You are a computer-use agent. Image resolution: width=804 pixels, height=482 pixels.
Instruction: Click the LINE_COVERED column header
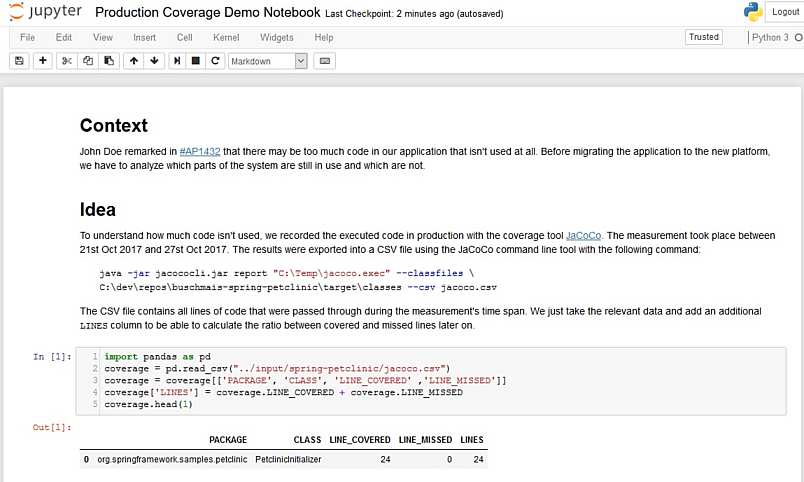point(359,439)
